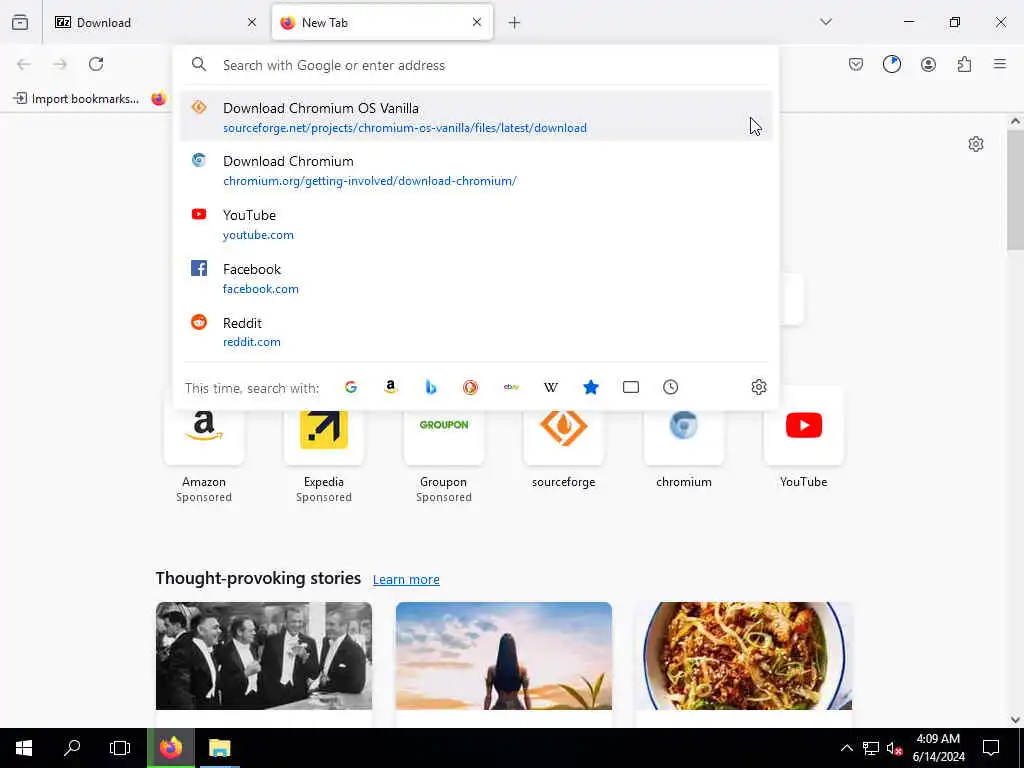The image size is (1024, 768).
Task: Search history with the clock icon
Action: point(670,387)
